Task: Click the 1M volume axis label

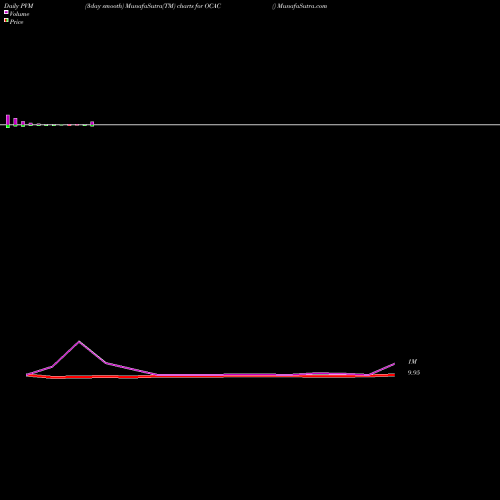Action: 413,362
